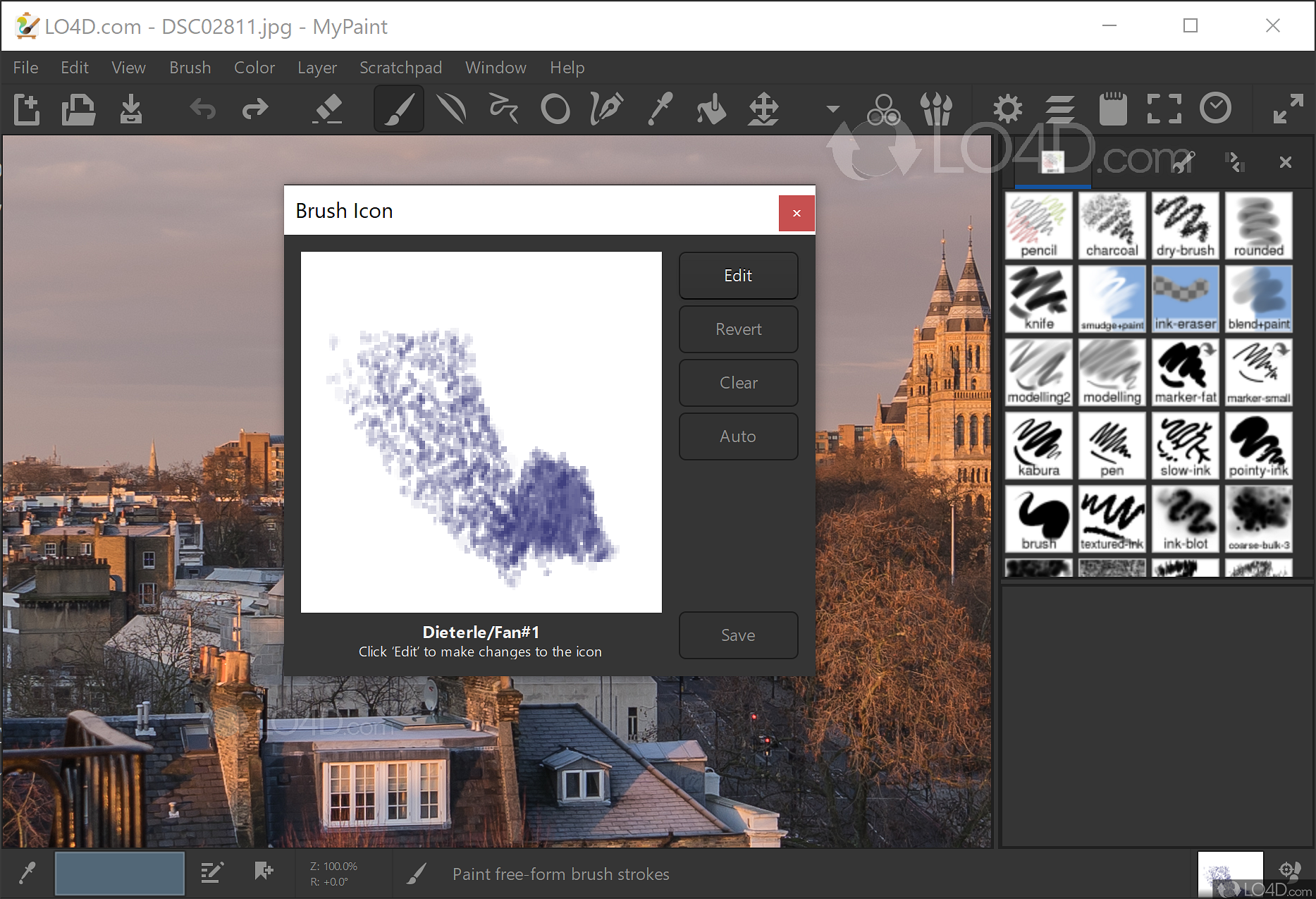Image resolution: width=1316 pixels, height=899 pixels.
Task: Open the Scratchpad menu
Action: (400, 67)
